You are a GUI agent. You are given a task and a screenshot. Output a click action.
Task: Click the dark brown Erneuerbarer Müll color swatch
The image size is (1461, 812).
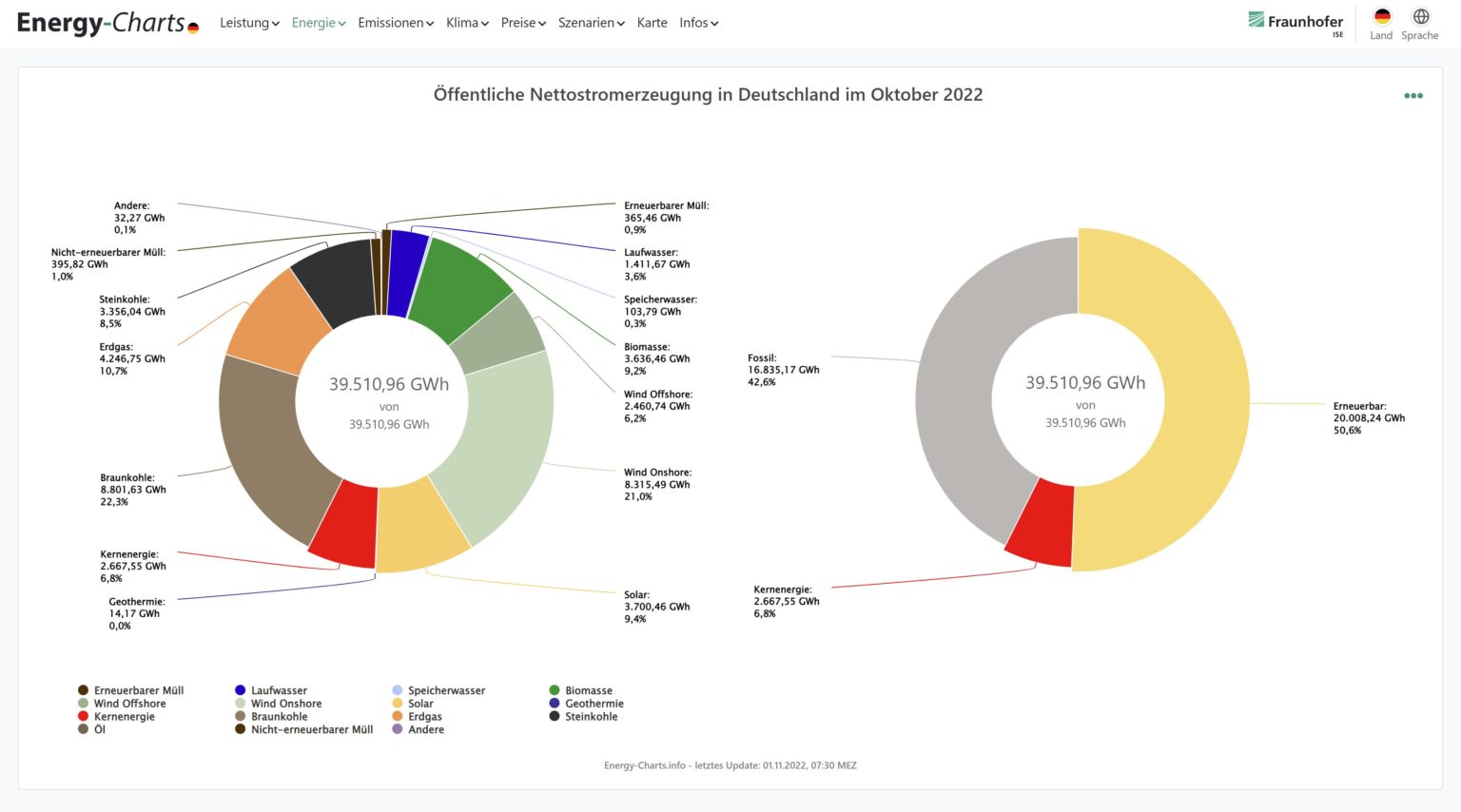(82, 689)
